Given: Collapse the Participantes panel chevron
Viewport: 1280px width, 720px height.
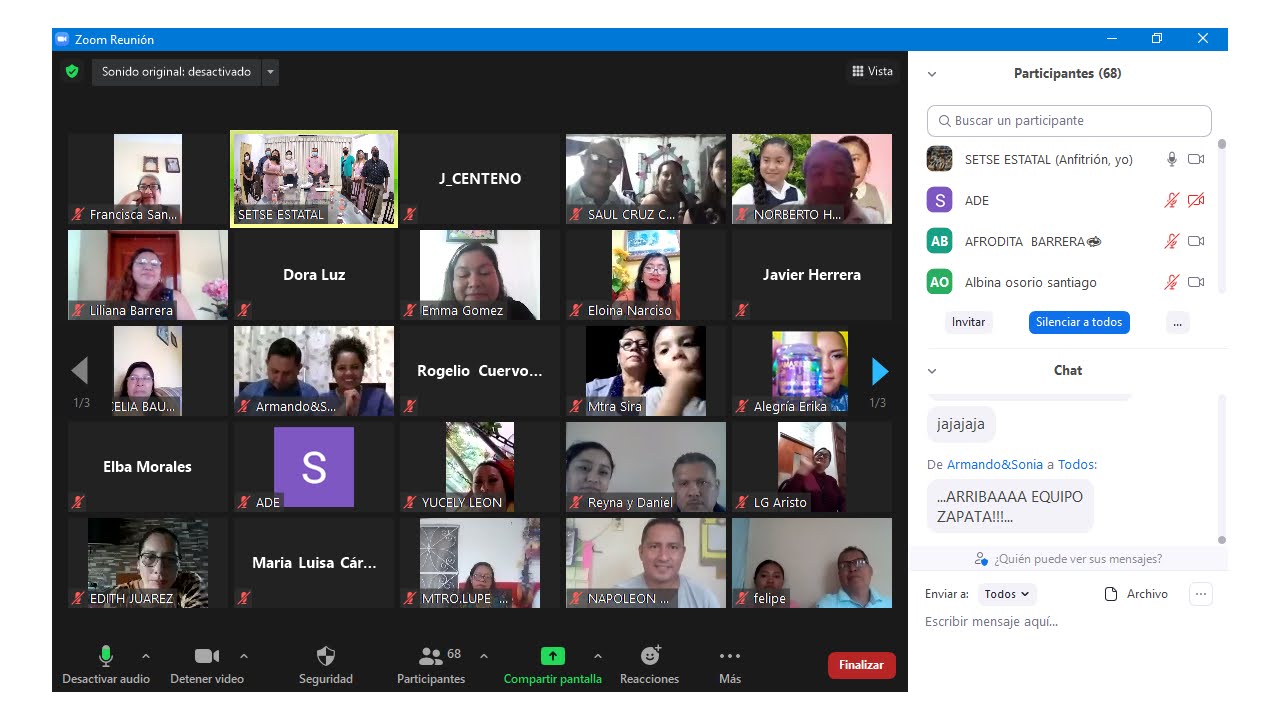Looking at the screenshot, I should click(x=932, y=74).
